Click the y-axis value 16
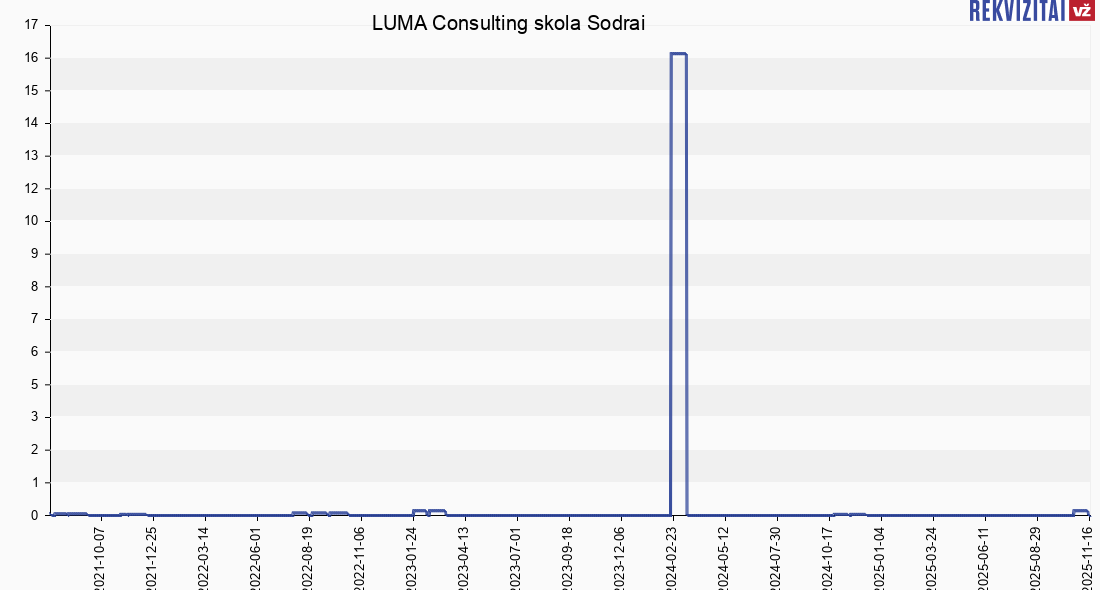The image size is (1100, 590). coord(33,58)
